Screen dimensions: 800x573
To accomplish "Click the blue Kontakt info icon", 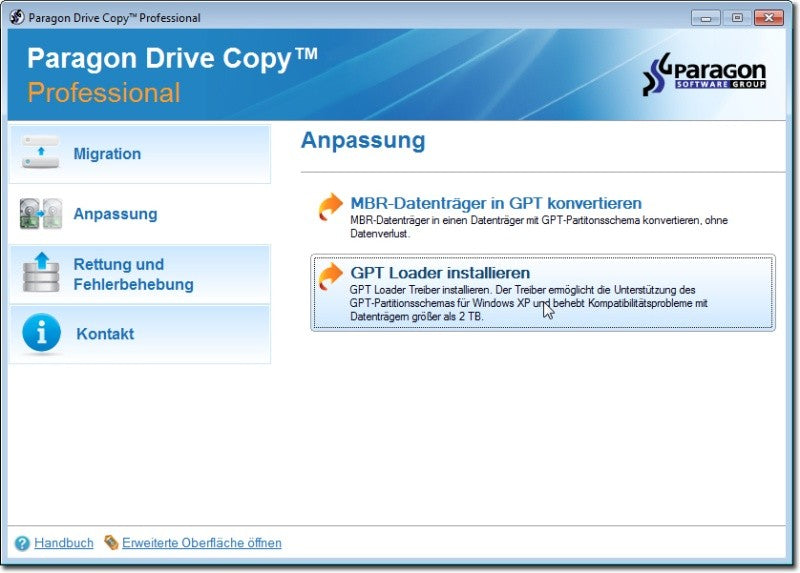I will click(x=41, y=333).
